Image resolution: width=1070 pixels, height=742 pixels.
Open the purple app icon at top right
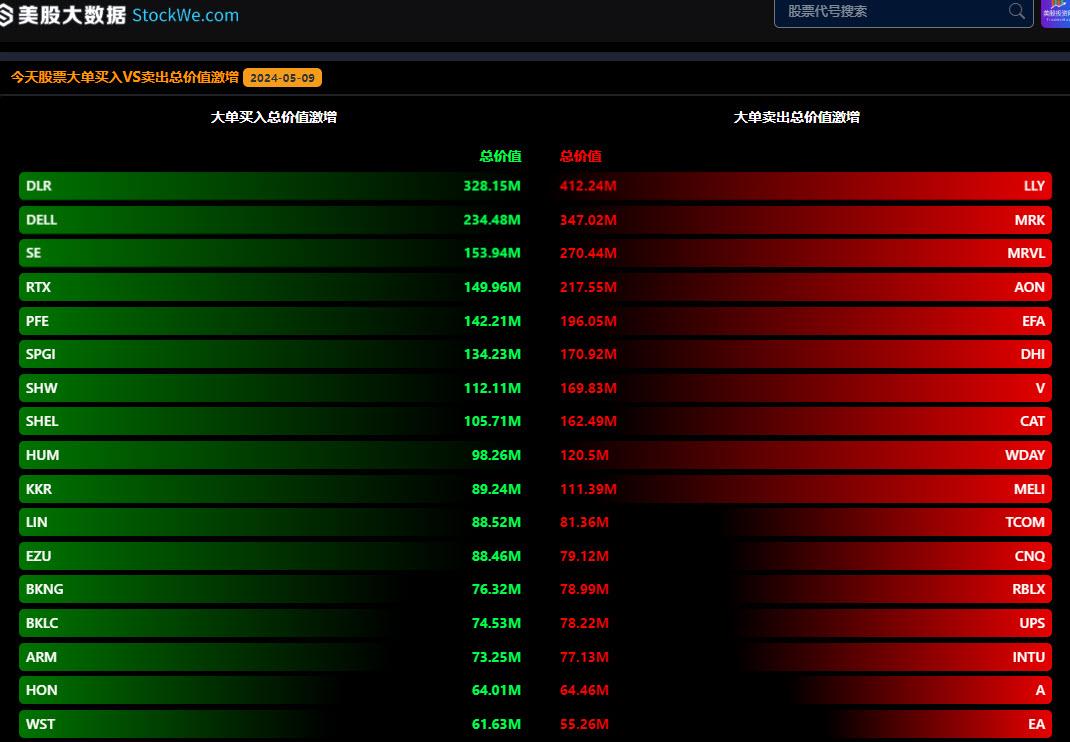tap(1056, 12)
